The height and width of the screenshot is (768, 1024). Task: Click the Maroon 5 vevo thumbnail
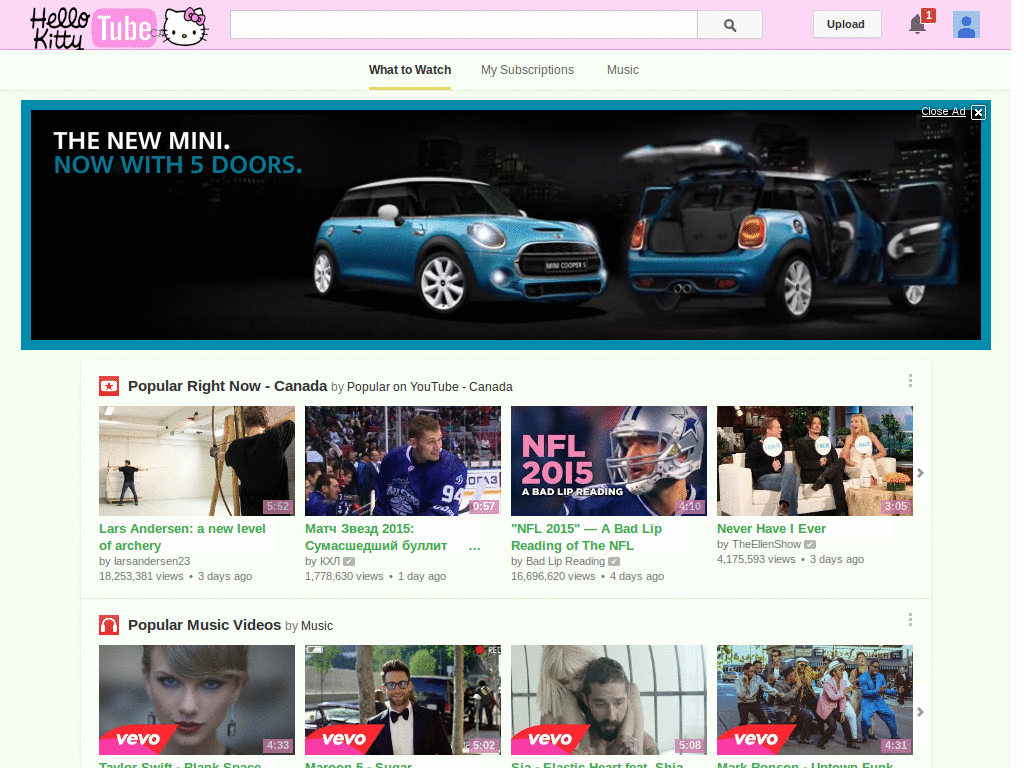point(403,700)
